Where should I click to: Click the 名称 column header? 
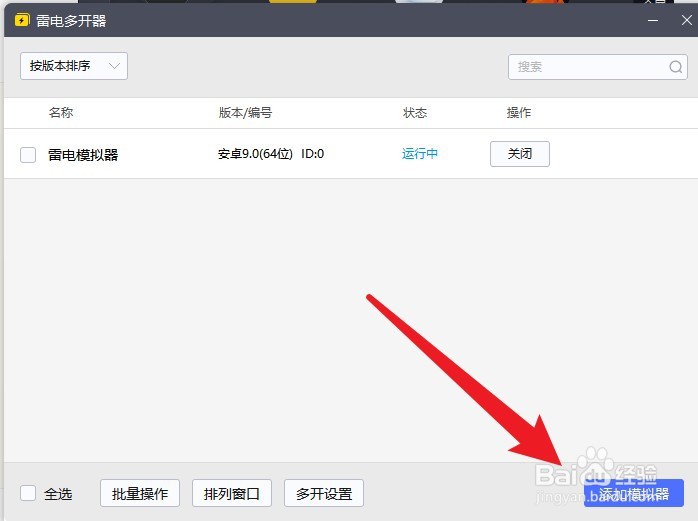(61, 113)
